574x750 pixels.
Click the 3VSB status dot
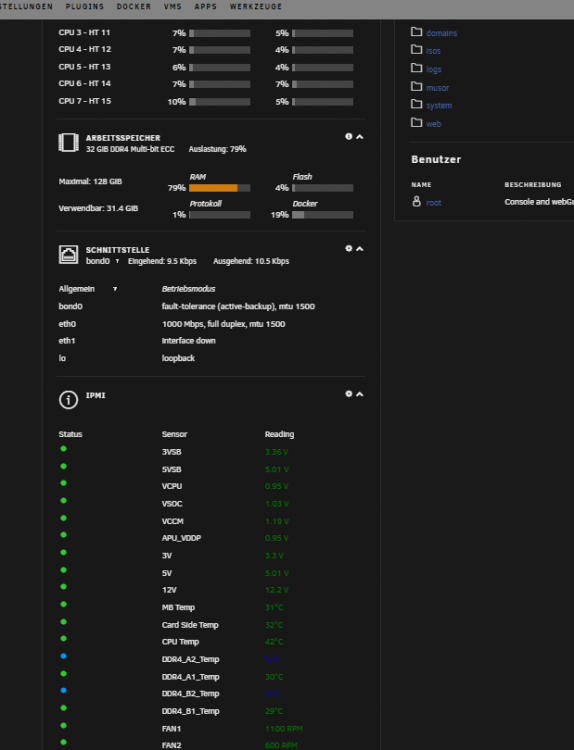[x=63, y=449]
